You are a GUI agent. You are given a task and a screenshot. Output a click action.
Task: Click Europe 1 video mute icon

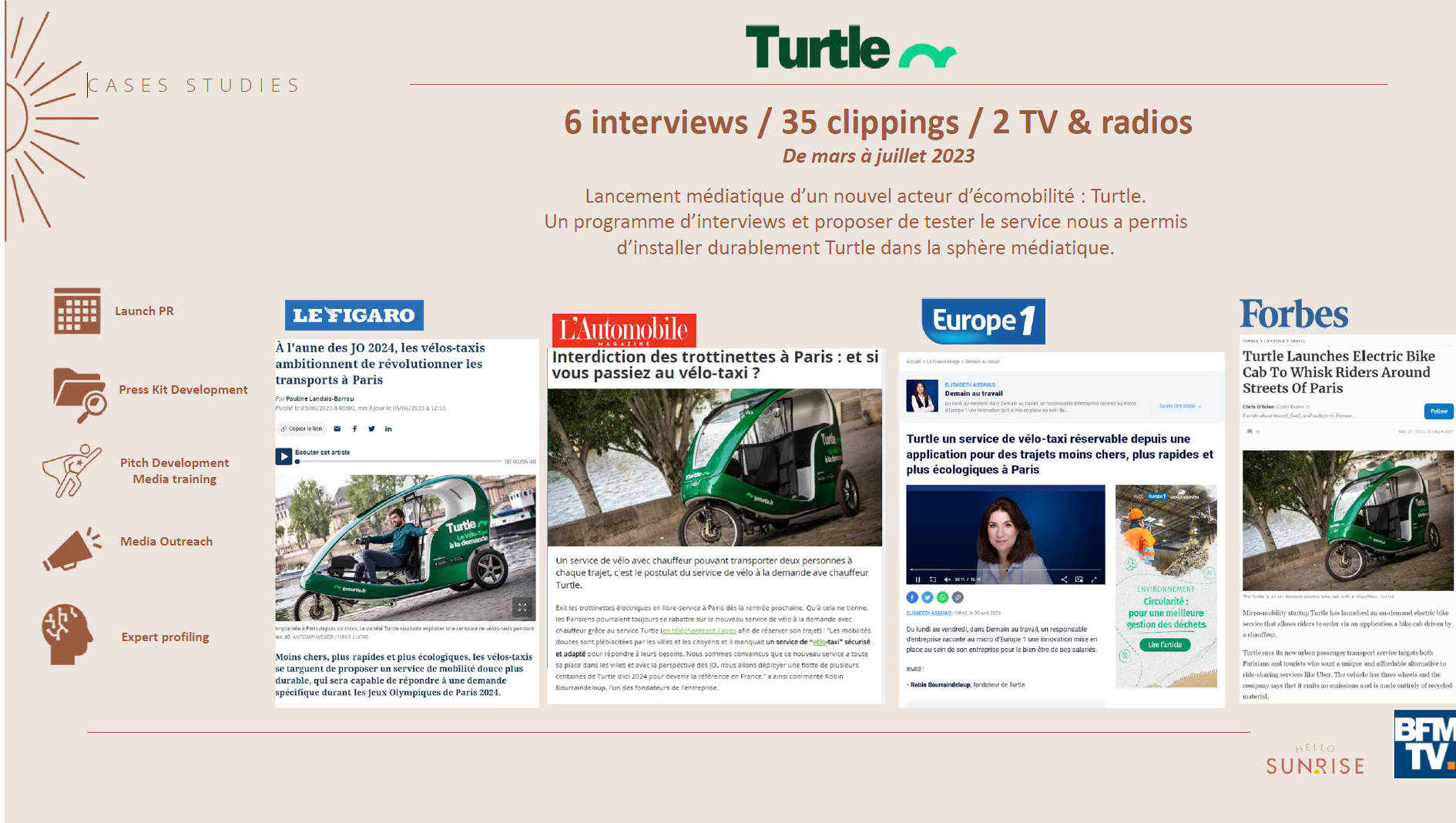pos(947,579)
